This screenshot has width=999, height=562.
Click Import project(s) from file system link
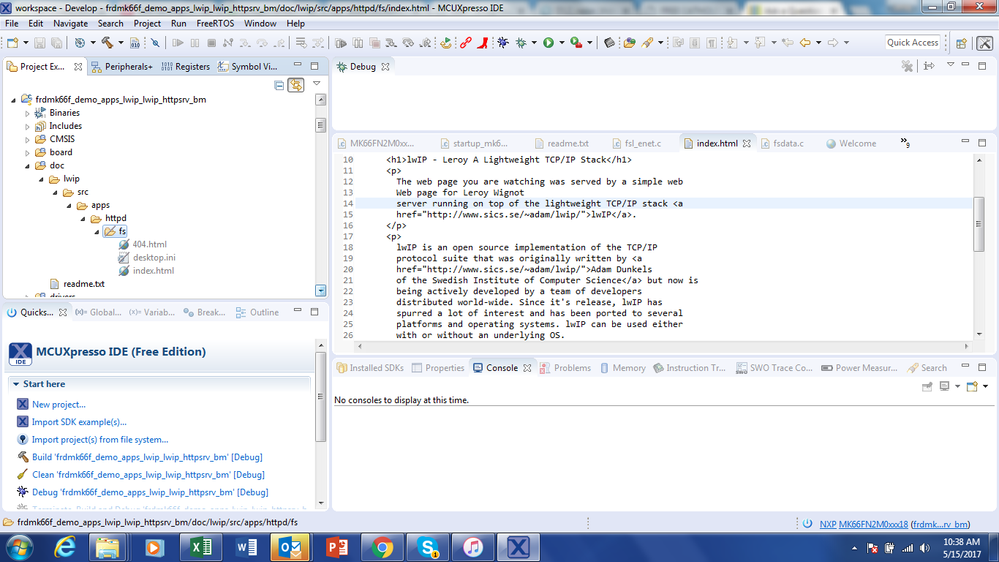(x=100, y=440)
